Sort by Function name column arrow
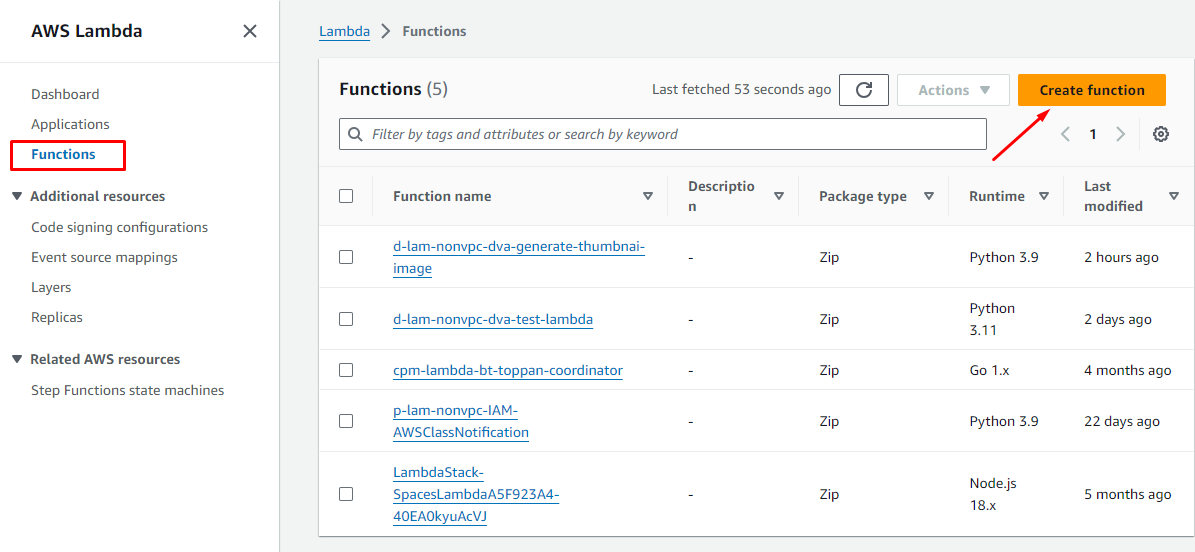This screenshot has height=552, width=1195. pos(648,196)
